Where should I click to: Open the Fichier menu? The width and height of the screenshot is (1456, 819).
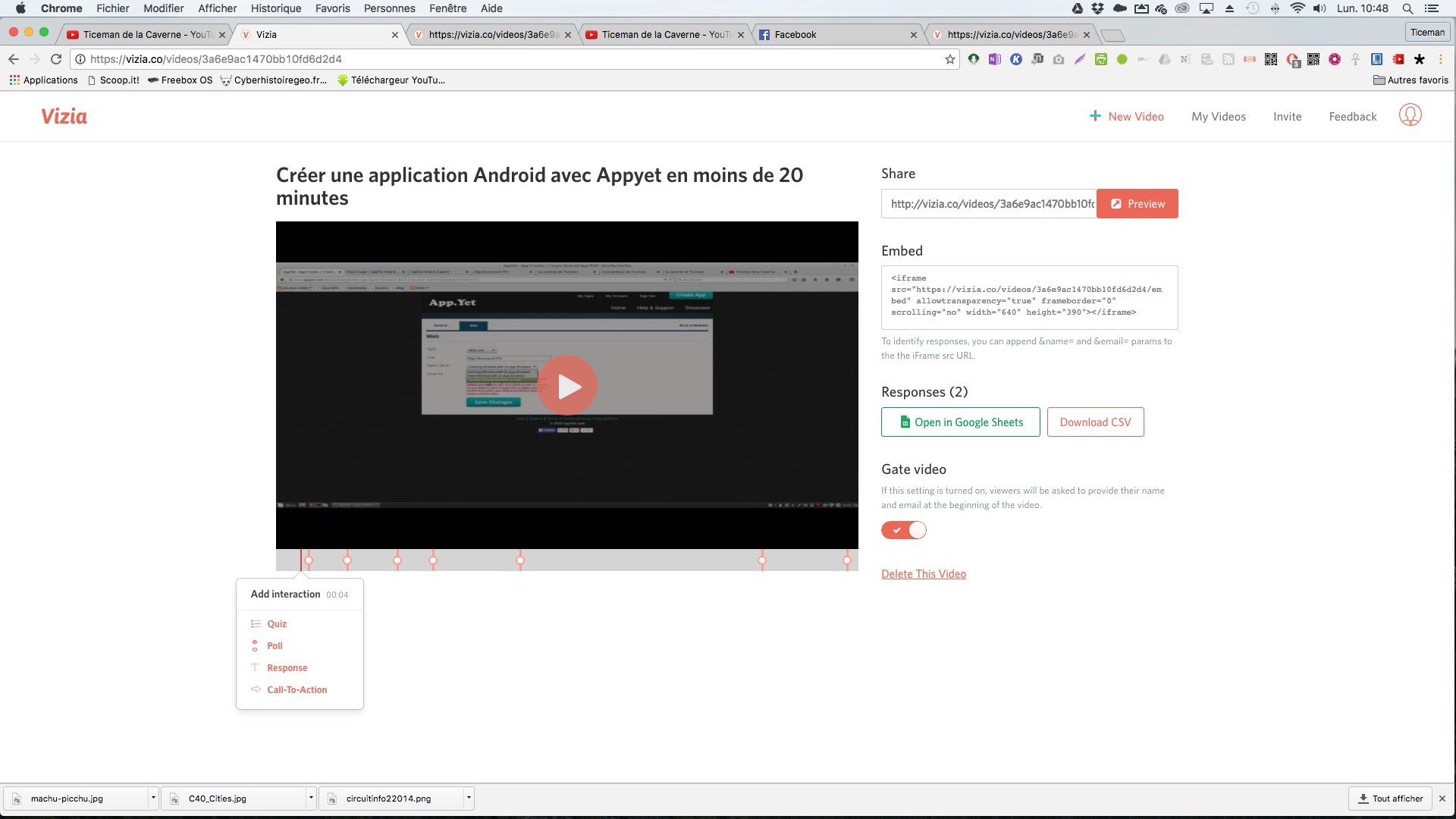tap(112, 8)
